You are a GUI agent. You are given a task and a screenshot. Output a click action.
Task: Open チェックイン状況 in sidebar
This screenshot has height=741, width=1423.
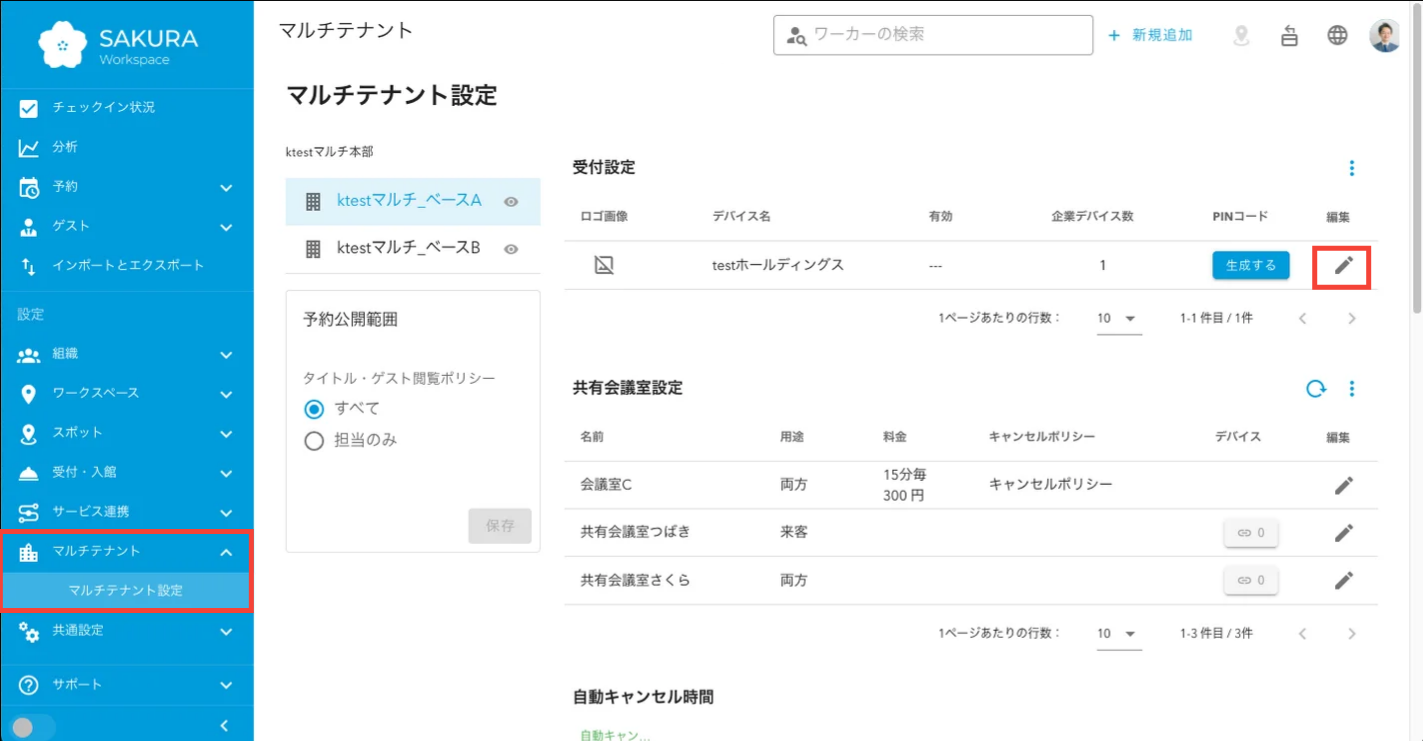[103, 108]
